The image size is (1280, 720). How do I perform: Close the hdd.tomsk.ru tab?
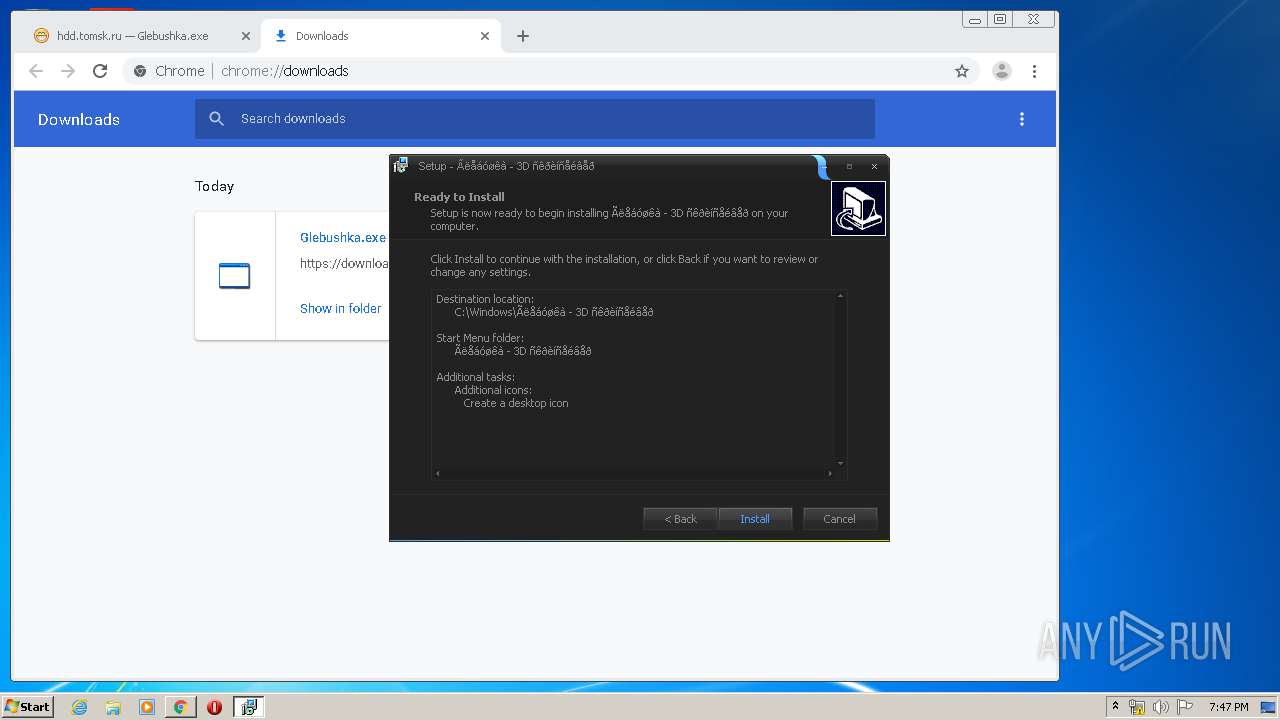point(246,36)
